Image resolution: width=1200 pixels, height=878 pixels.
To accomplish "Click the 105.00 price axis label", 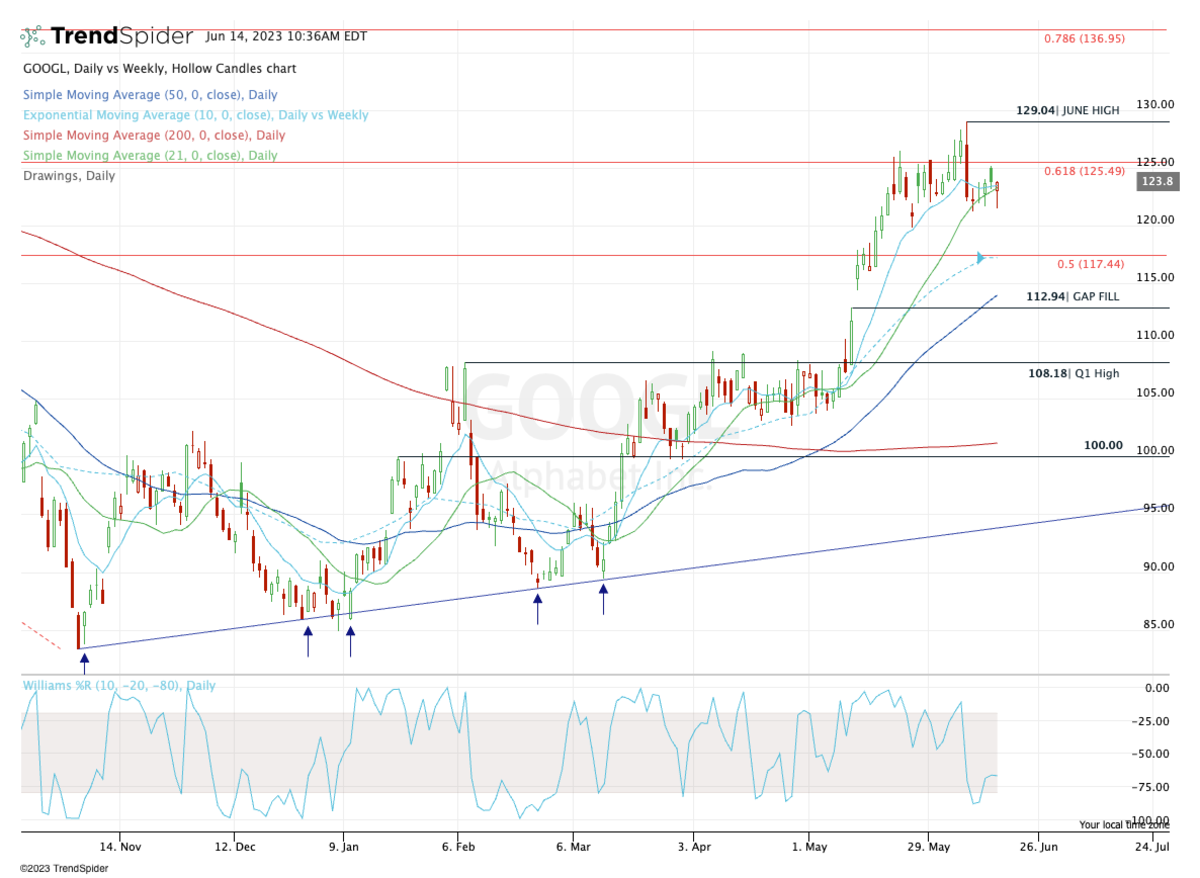I will coord(1155,392).
